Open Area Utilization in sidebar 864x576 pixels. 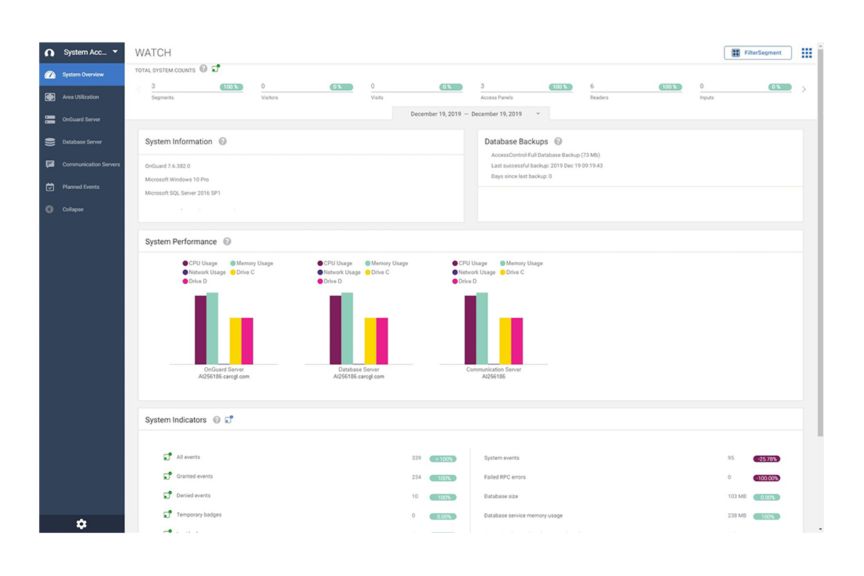tap(82, 97)
